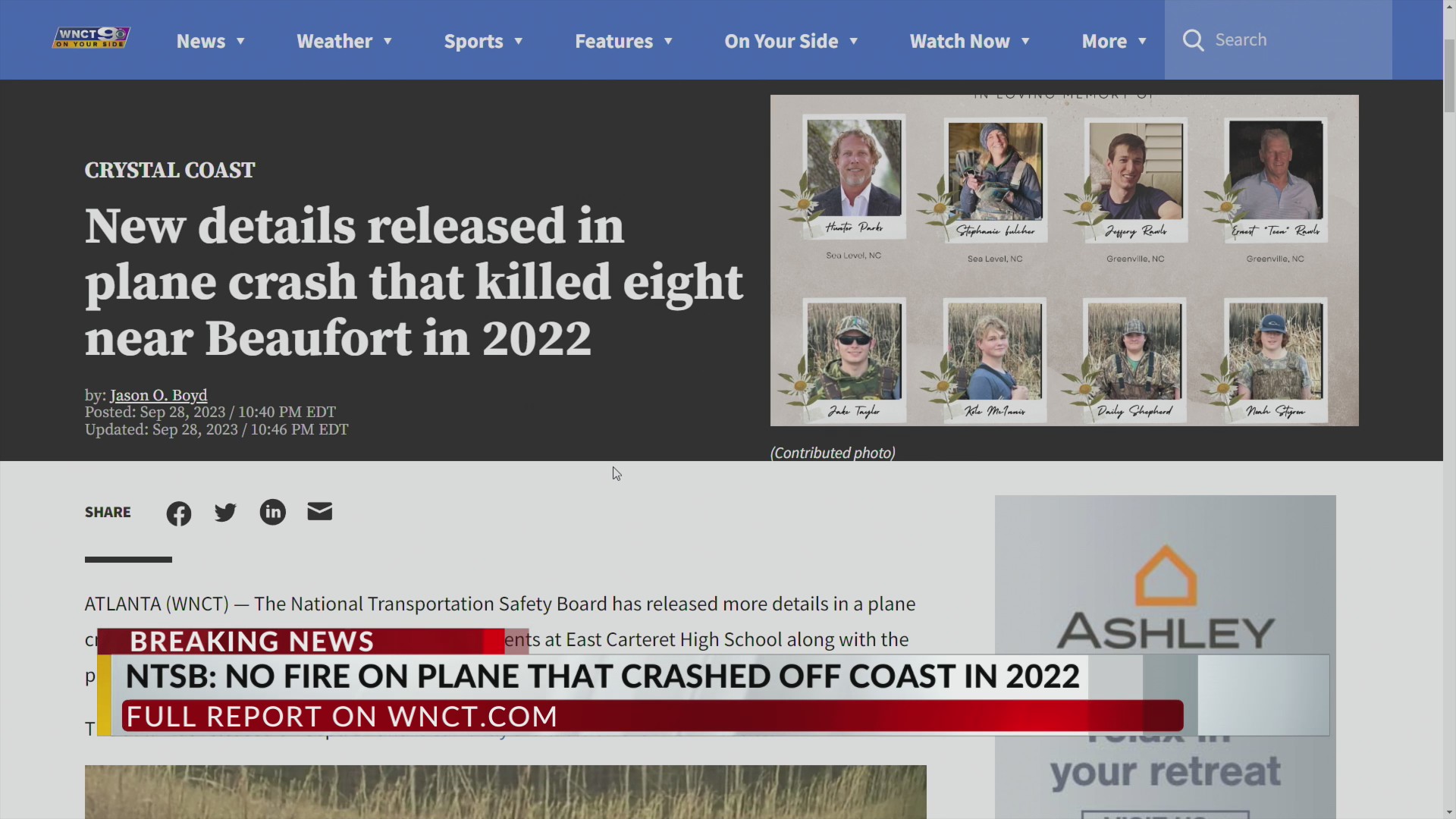Image resolution: width=1456 pixels, height=819 pixels.
Task: Click the field photo below article text
Action: (505, 792)
